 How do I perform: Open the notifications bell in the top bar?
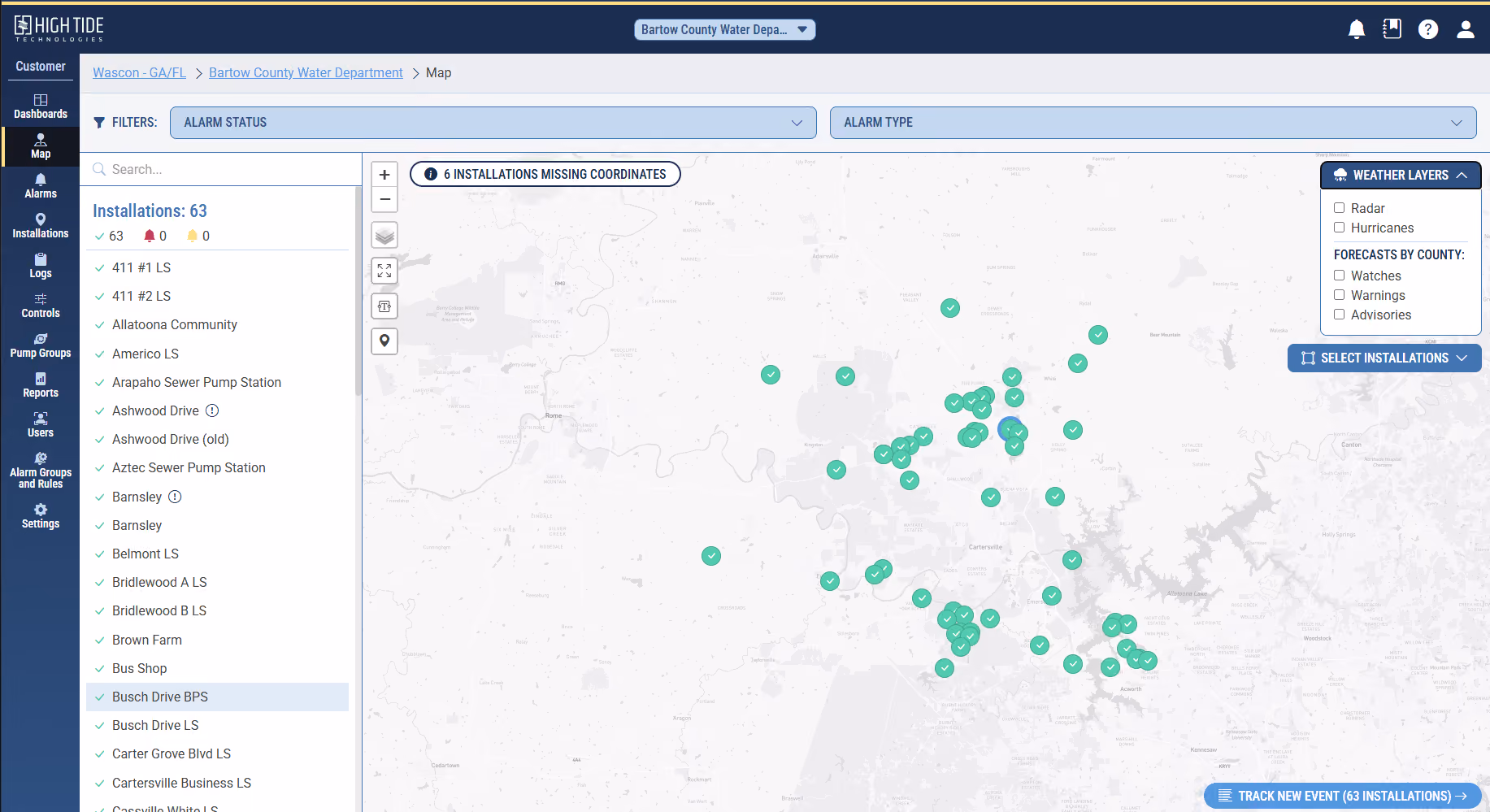coord(1357,29)
